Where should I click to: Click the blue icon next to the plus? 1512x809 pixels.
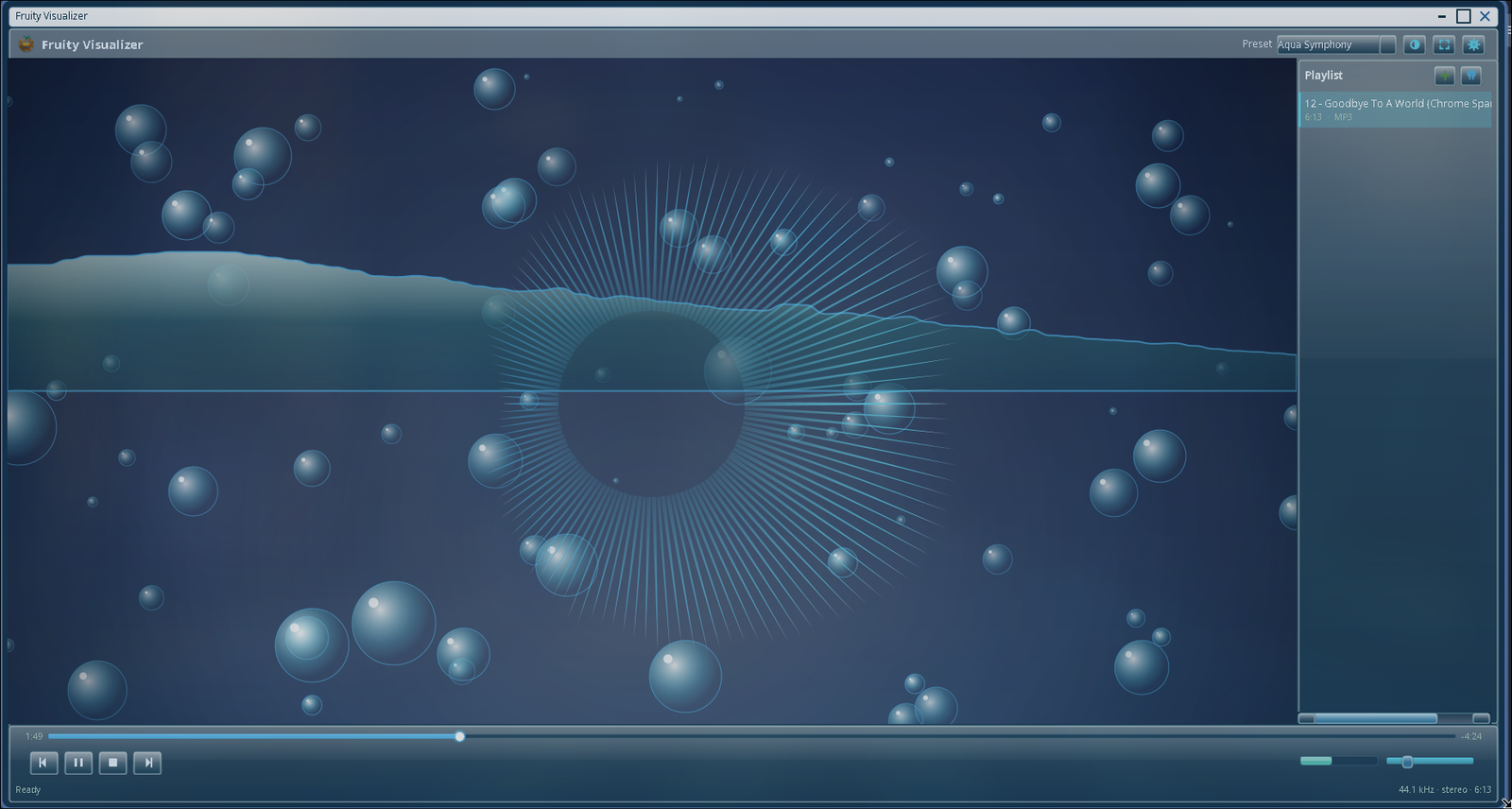1471,76
